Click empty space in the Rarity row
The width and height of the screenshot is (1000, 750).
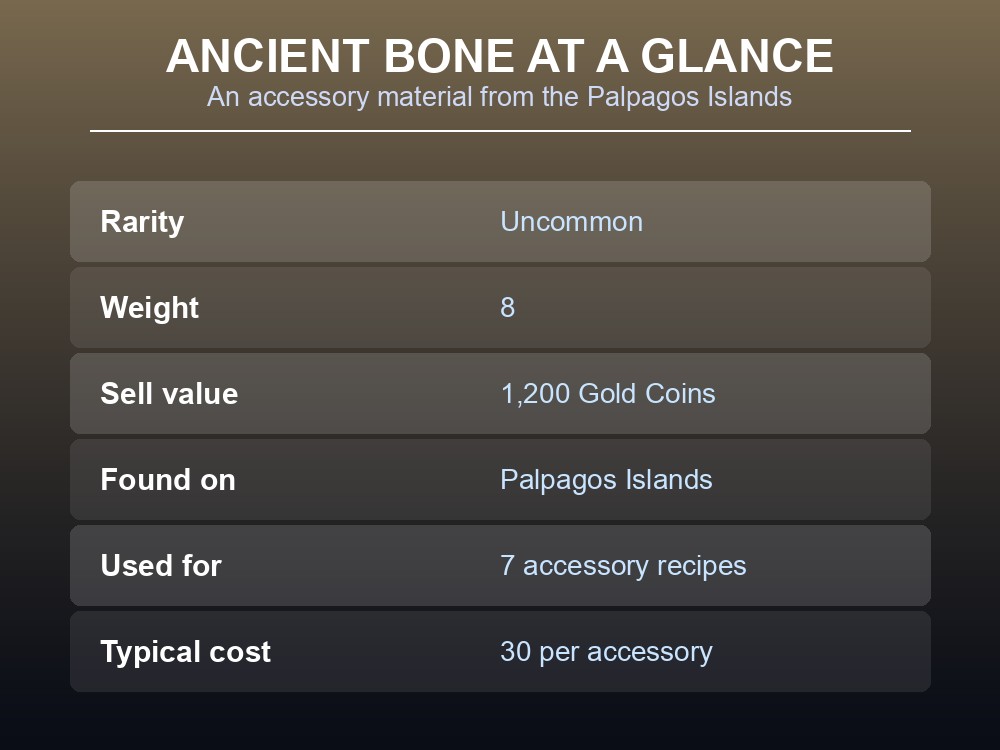coord(797,222)
